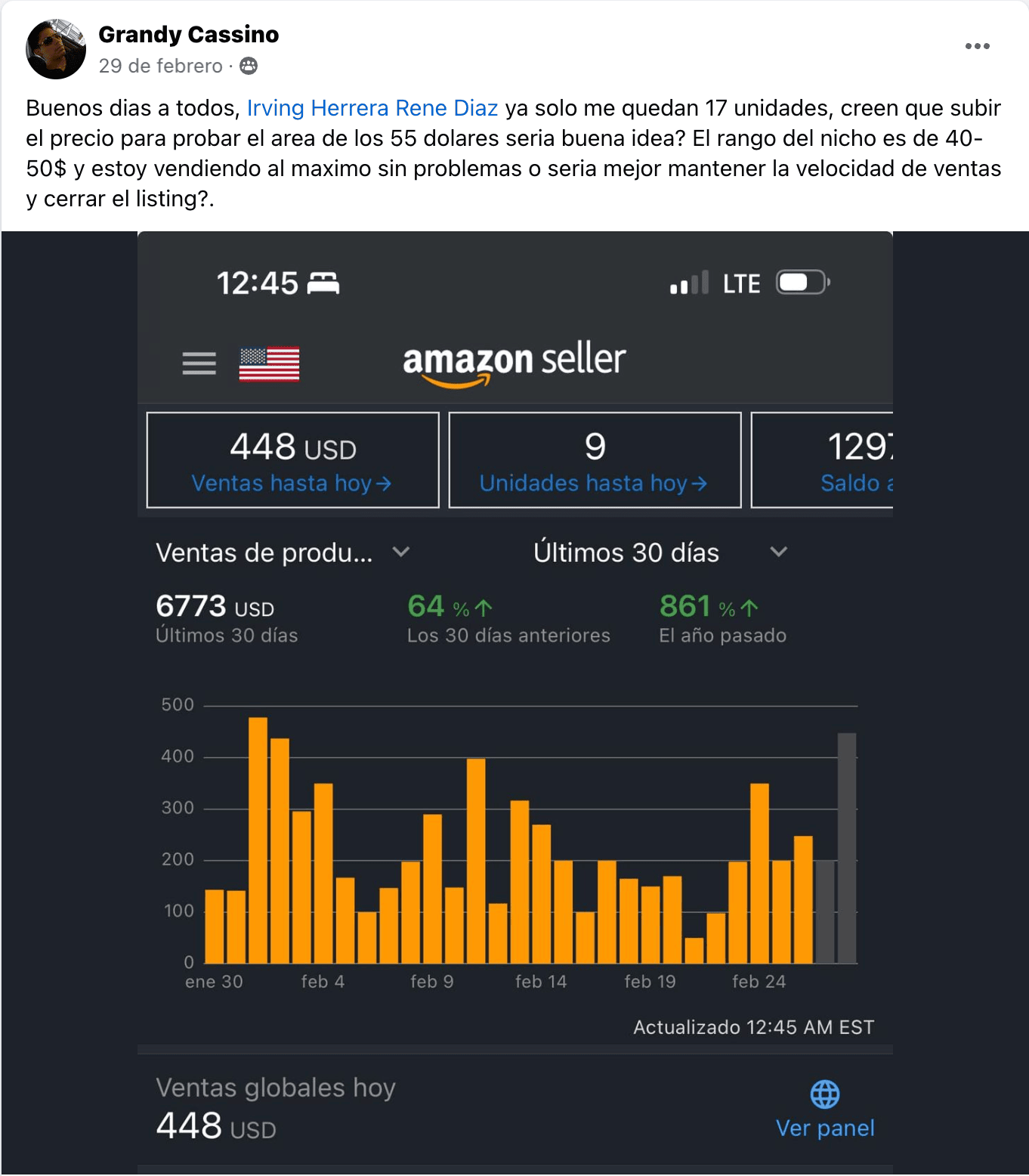
Task: Open the three-dot post options menu
Action: (x=977, y=46)
